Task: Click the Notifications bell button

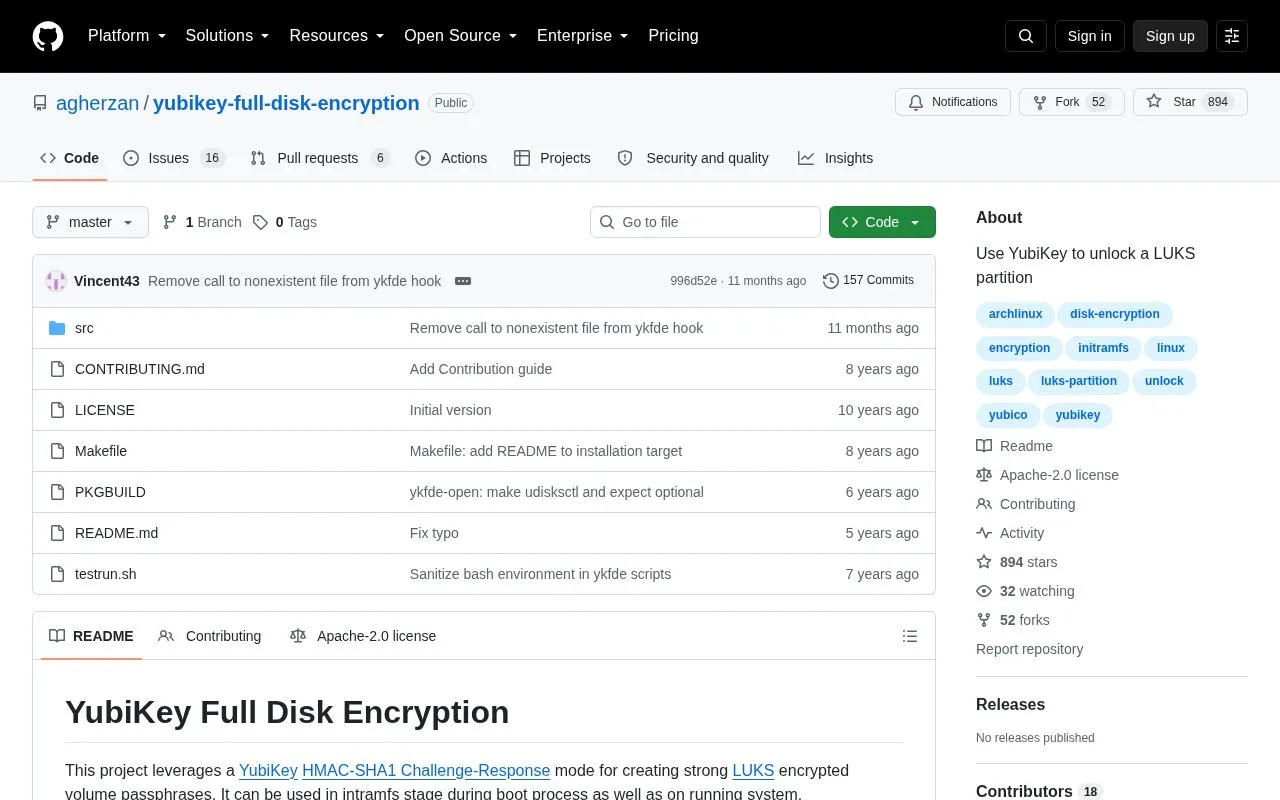Action: point(953,102)
